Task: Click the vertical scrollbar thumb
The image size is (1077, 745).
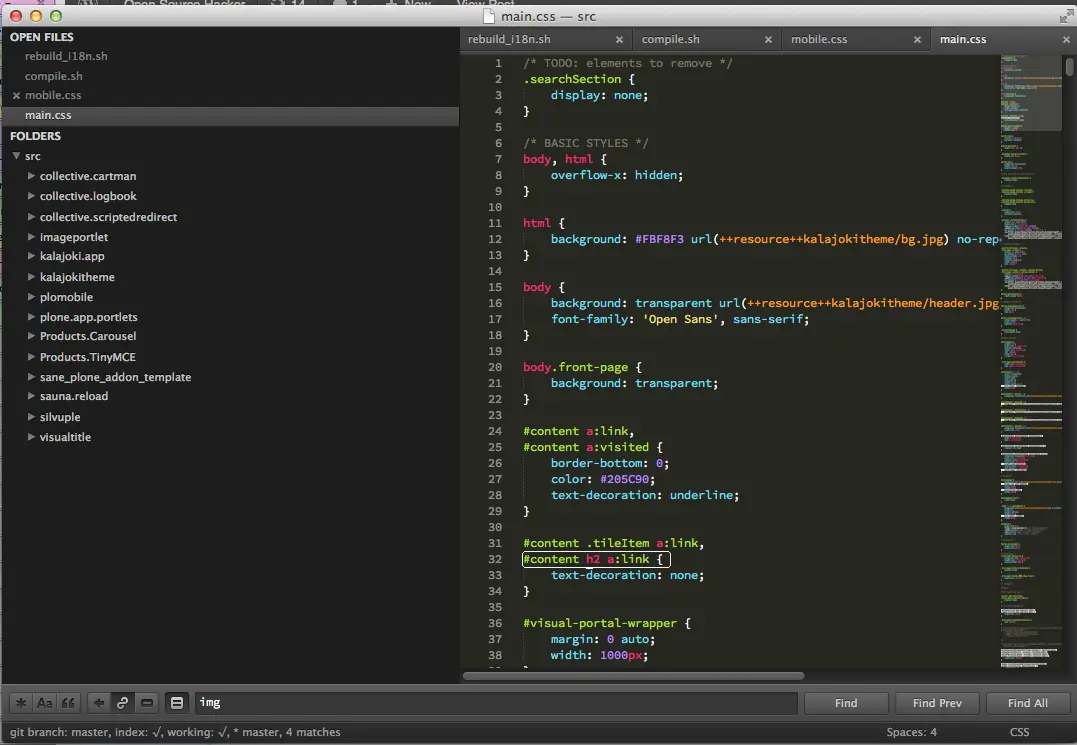Action: 1069,67
